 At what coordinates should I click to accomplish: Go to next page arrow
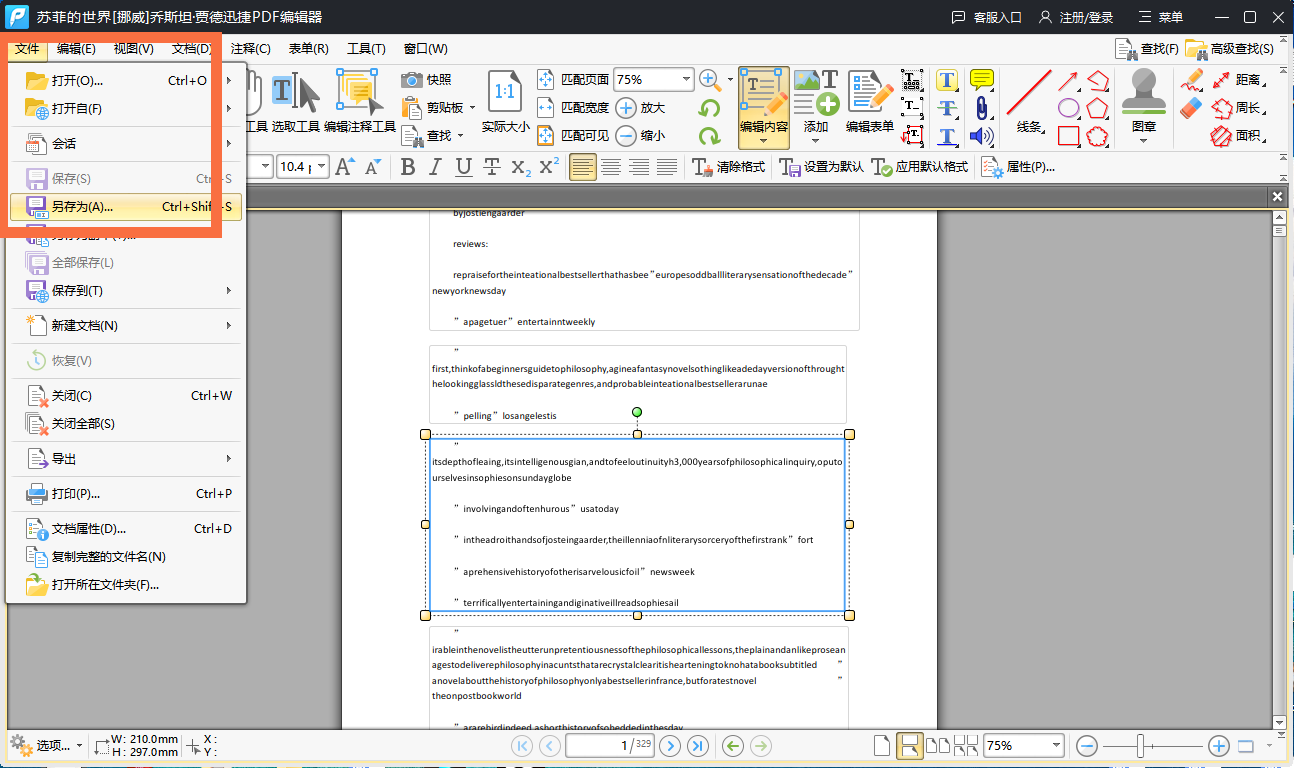(x=670, y=745)
